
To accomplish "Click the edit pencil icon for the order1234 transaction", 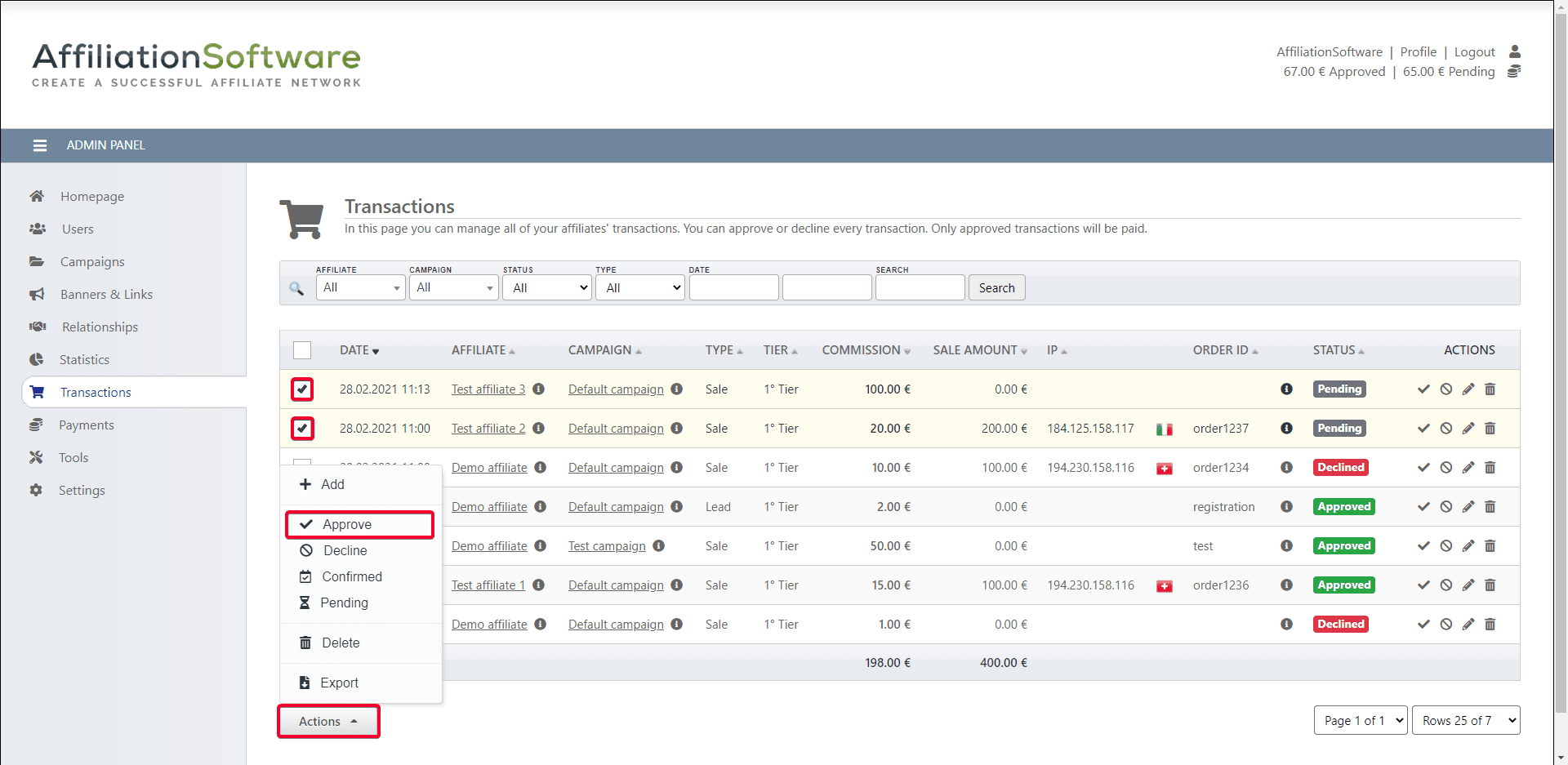I will tap(1468, 468).
